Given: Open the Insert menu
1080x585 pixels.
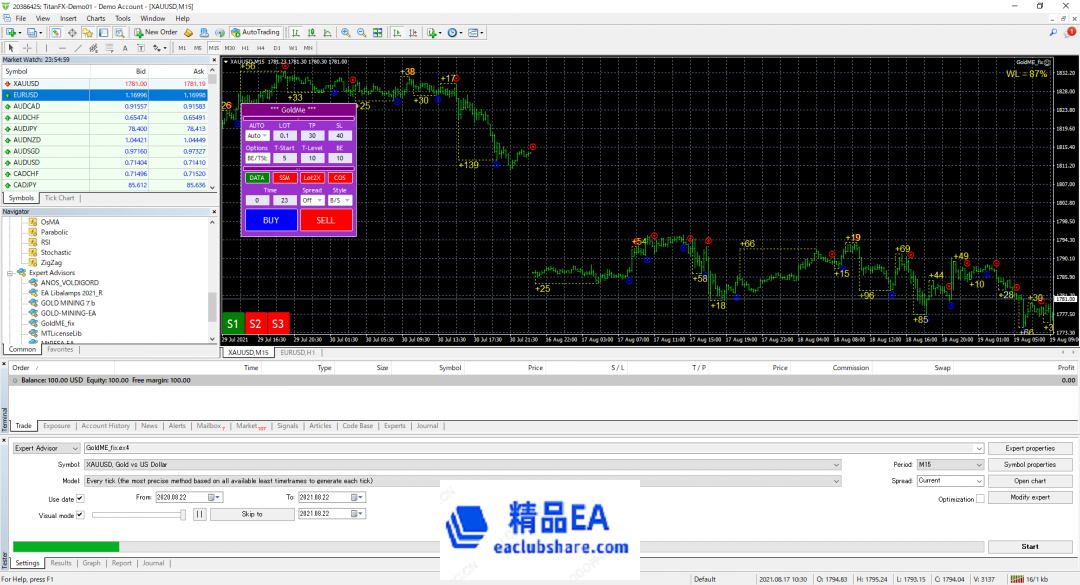Looking at the screenshot, I should point(68,19).
